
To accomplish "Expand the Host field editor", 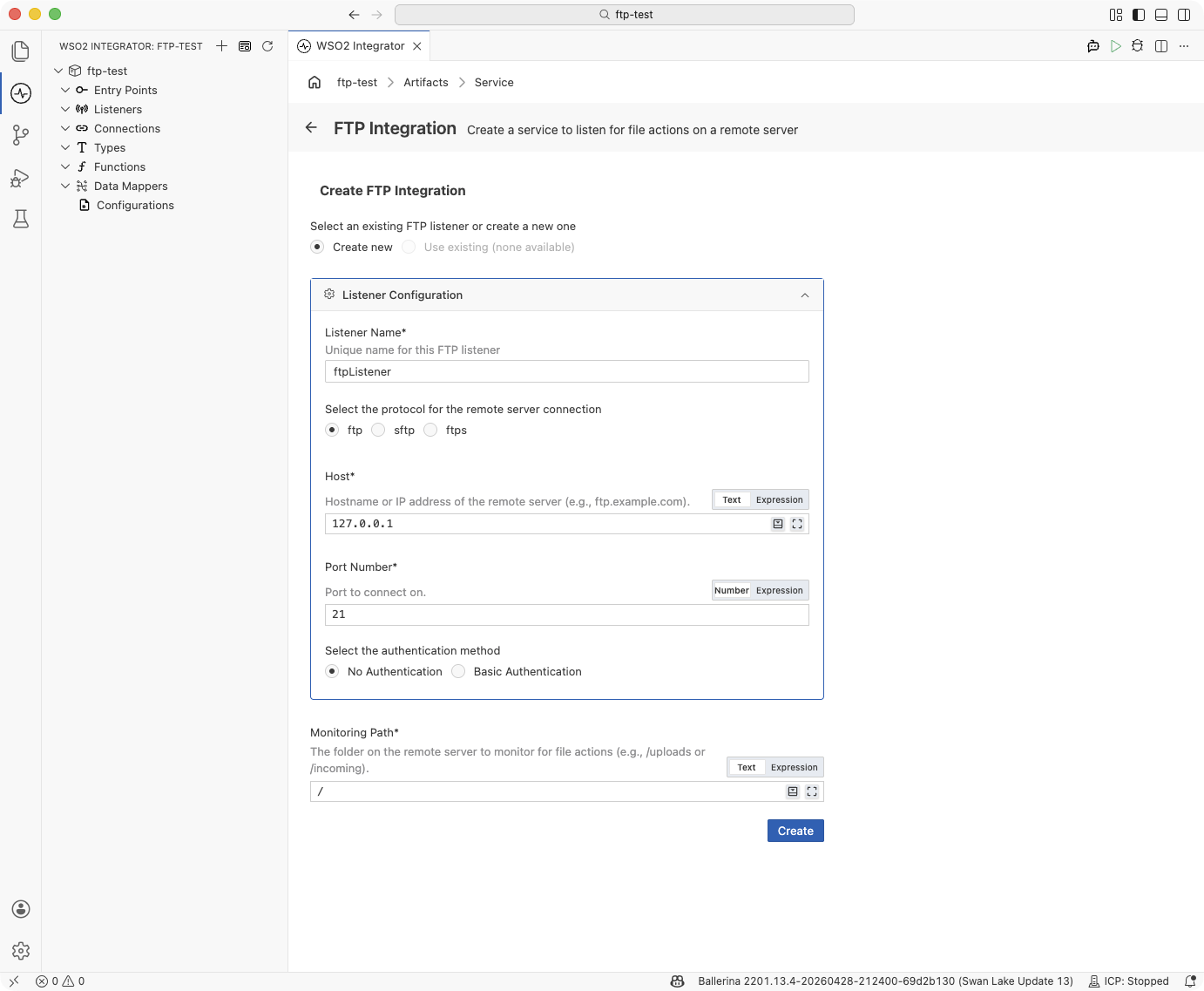I will click(797, 524).
